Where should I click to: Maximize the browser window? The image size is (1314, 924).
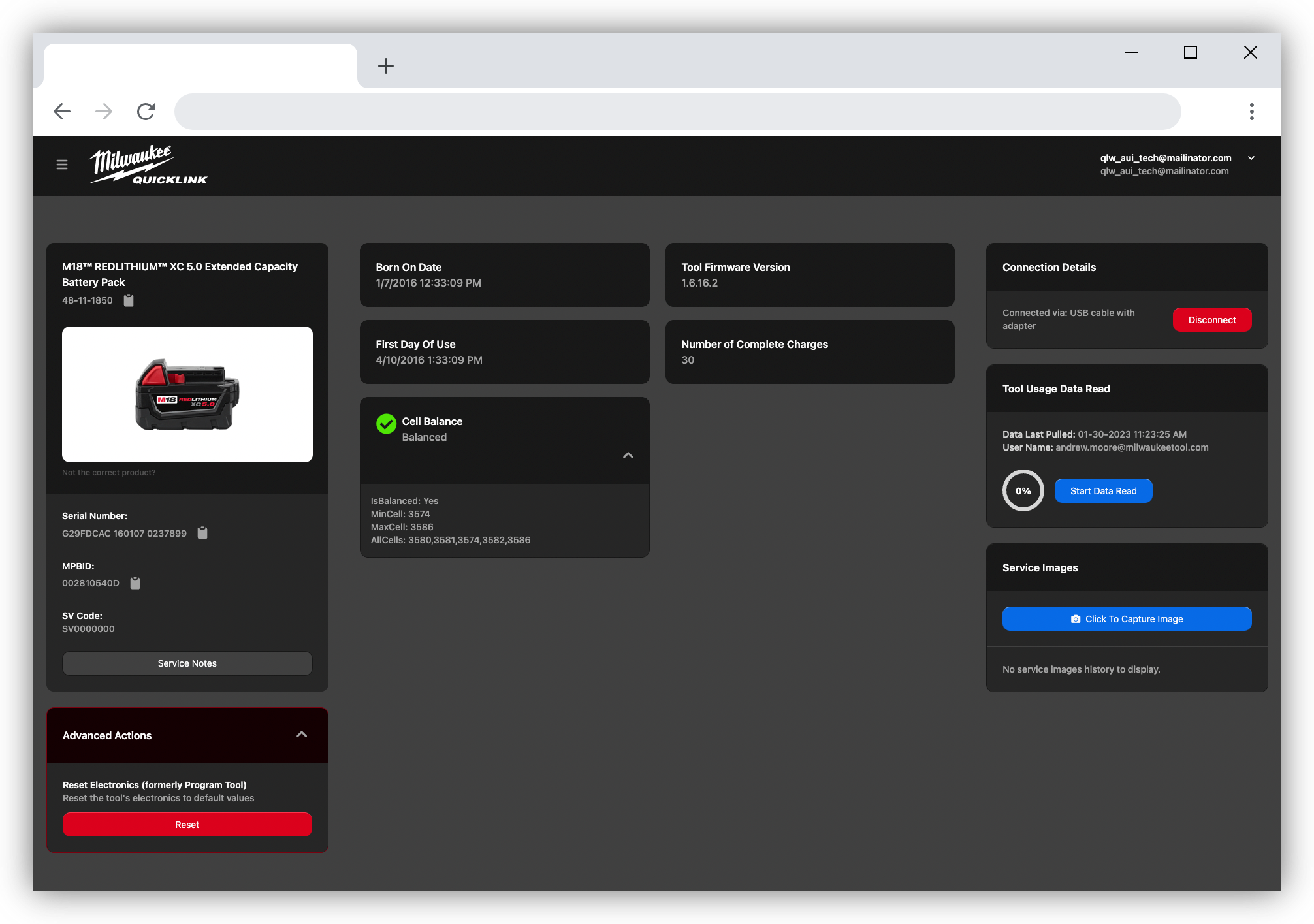coord(1191,52)
